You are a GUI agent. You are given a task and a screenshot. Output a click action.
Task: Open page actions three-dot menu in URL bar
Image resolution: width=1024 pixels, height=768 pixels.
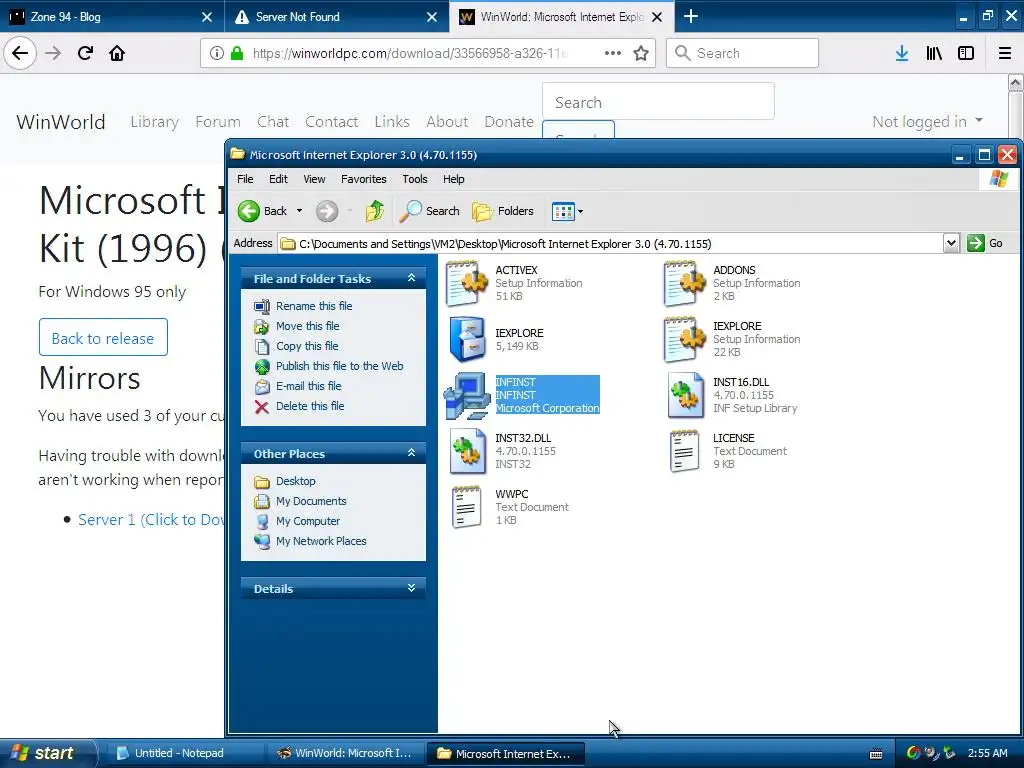click(x=613, y=53)
